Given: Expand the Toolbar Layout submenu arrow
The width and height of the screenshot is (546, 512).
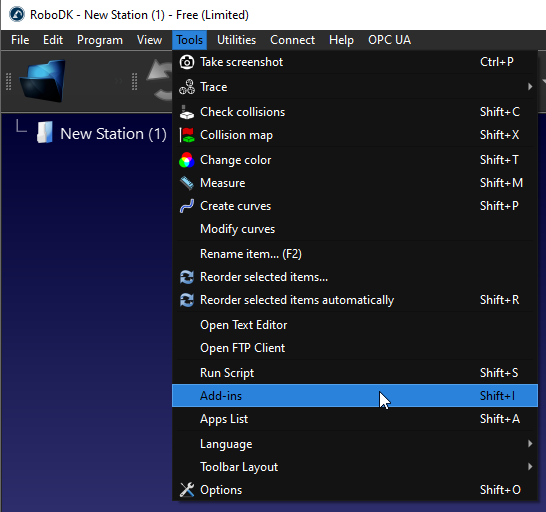Looking at the screenshot, I should coord(530,466).
